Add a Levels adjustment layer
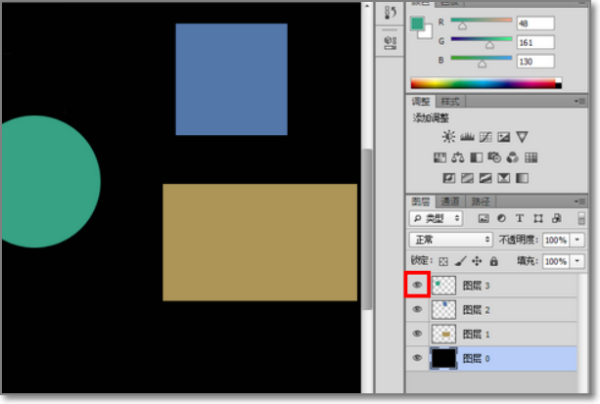This screenshot has height=404, width=600. coord(467,137)
